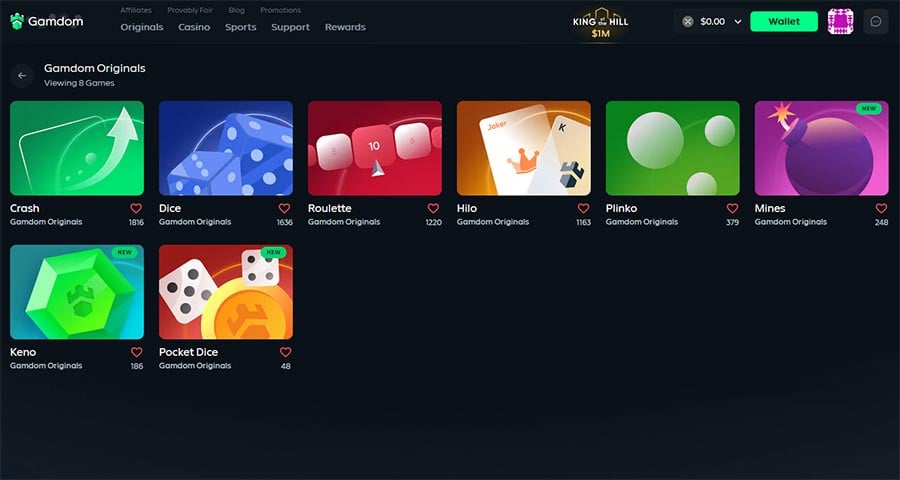900x480 pixels.
Task: Click the green Wallet button
Action: point(784,21)
